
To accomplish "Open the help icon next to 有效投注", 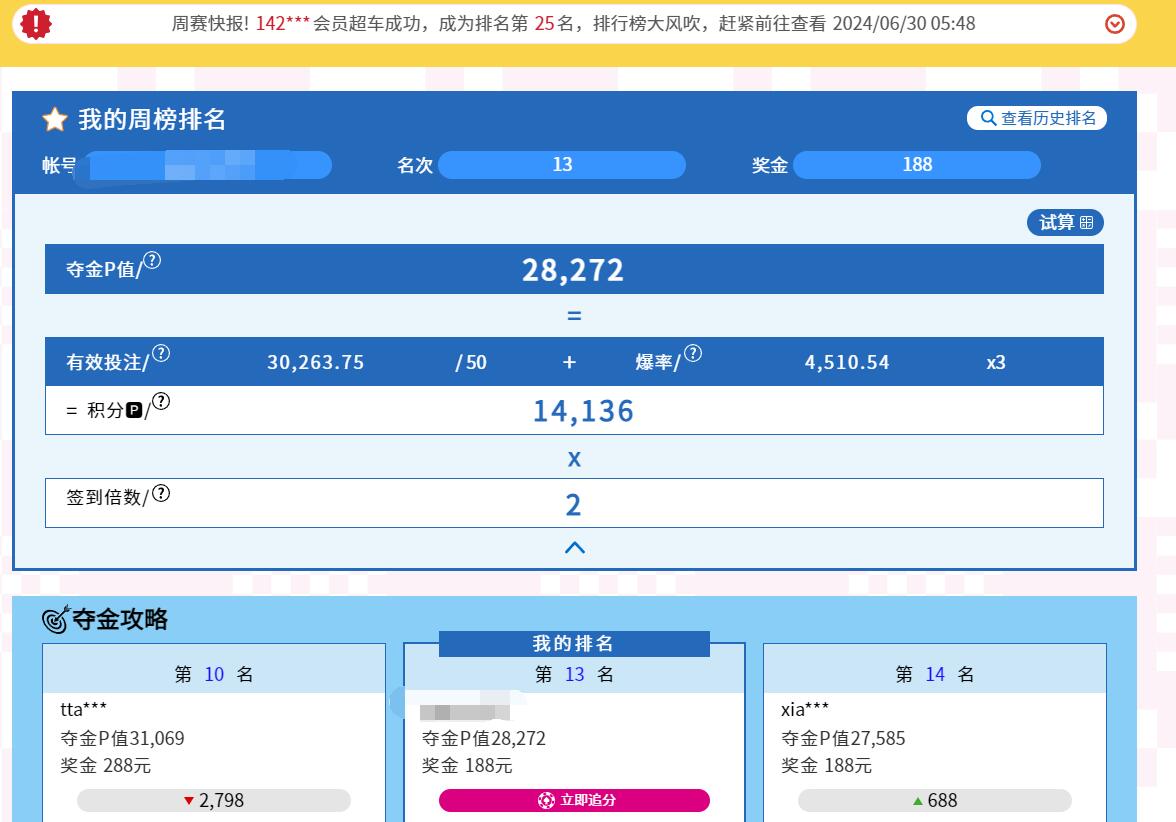I will point(162,355).
